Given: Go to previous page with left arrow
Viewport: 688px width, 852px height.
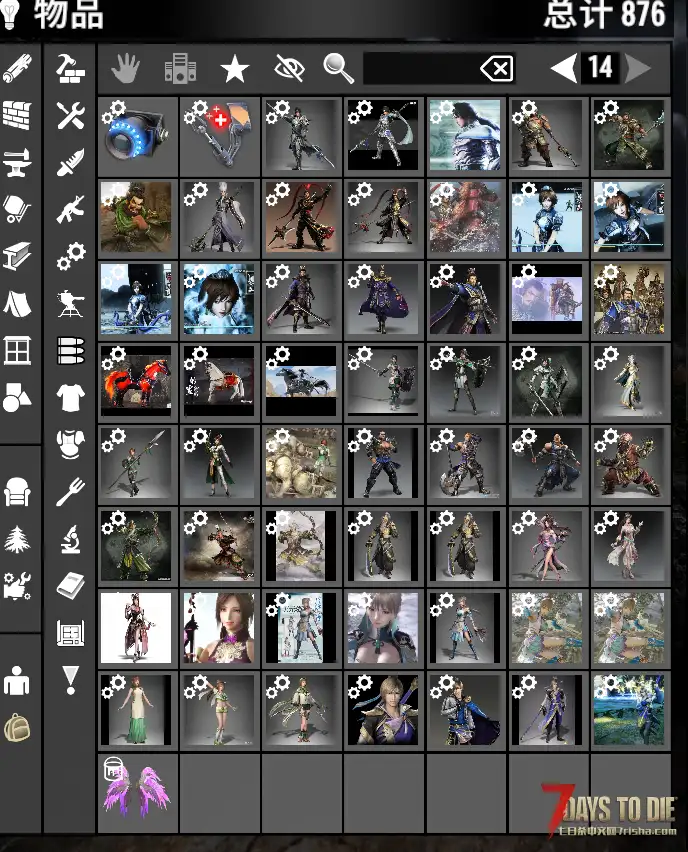Looking at the screenshot, I should coord(564,68).
